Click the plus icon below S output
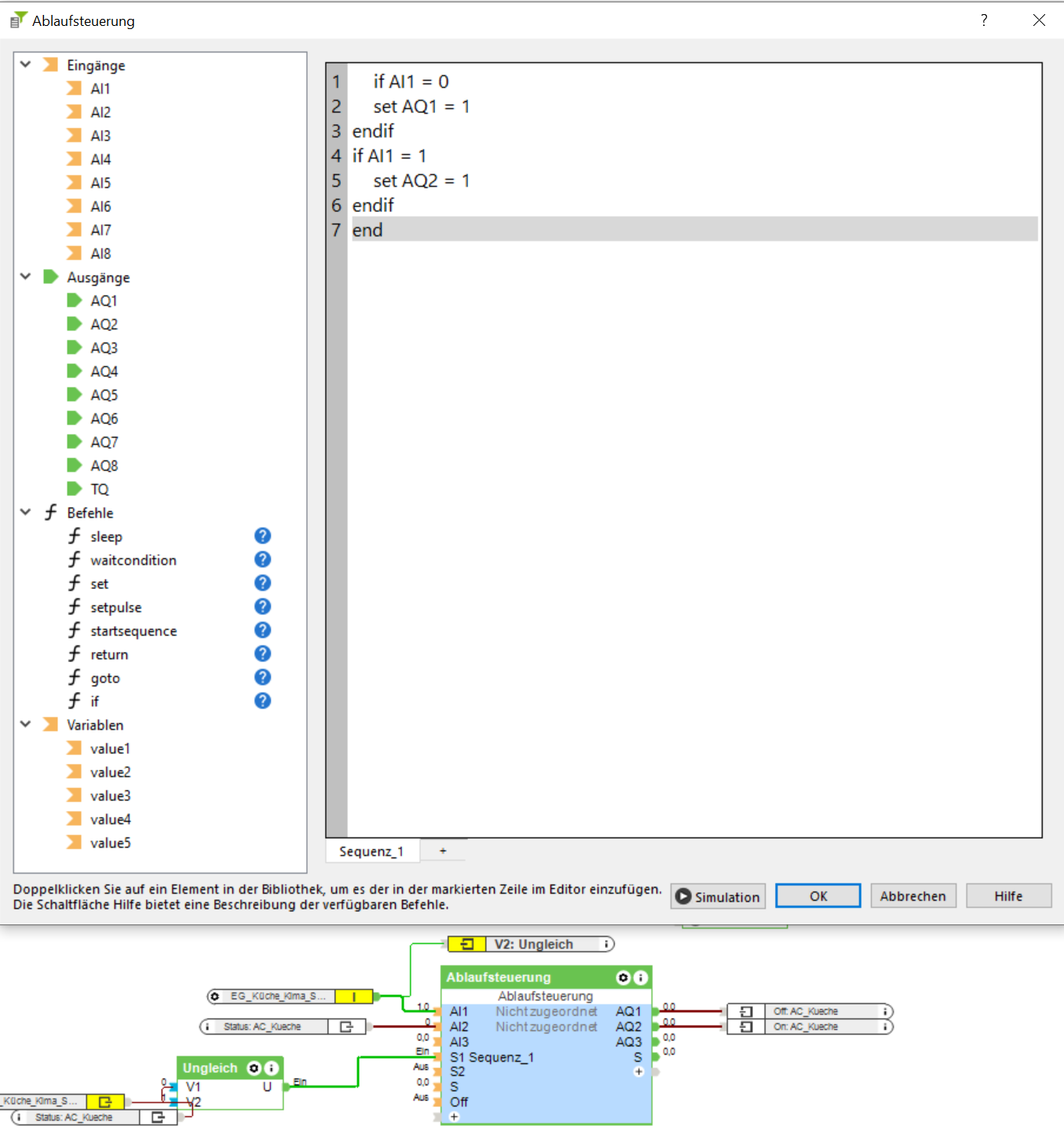The width and height of the screenshot is (1064, 1131). (x=638, y=1072)
